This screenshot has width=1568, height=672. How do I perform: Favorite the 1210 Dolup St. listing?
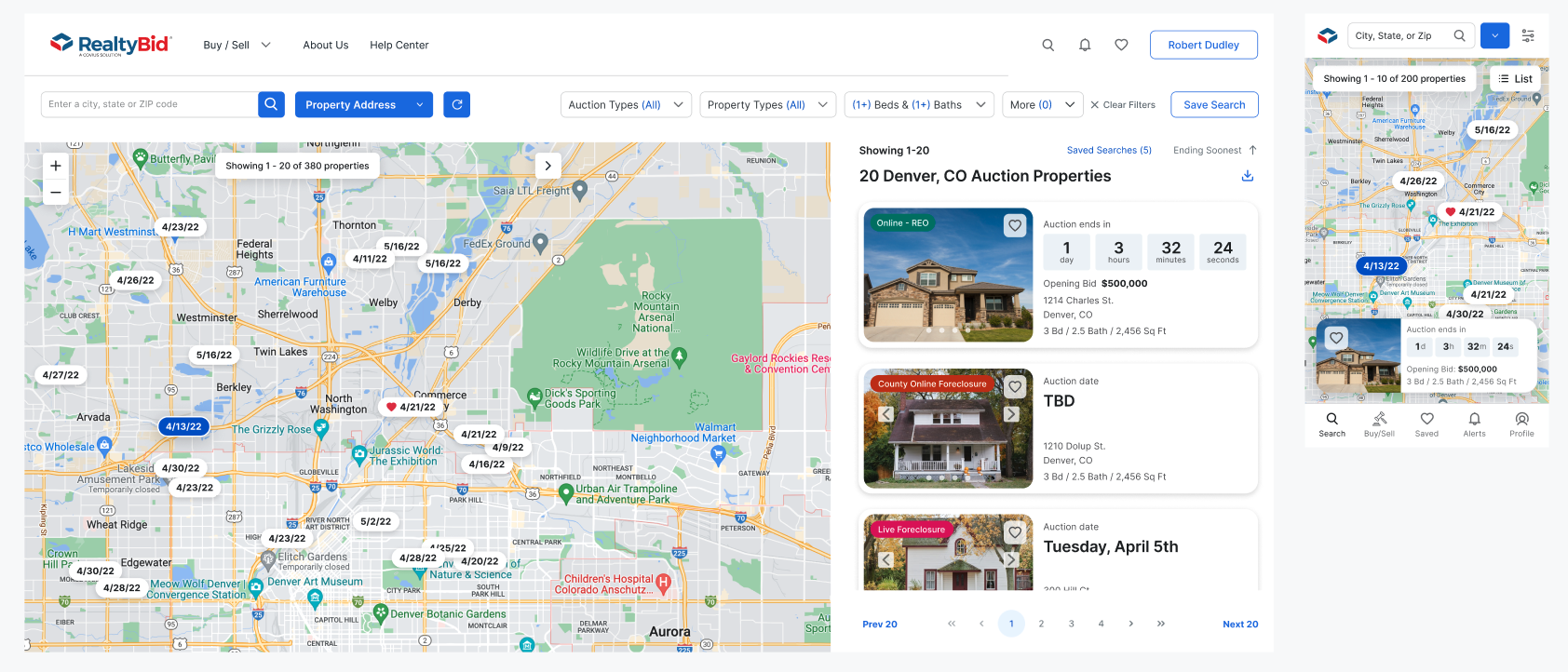(1015, 385)
